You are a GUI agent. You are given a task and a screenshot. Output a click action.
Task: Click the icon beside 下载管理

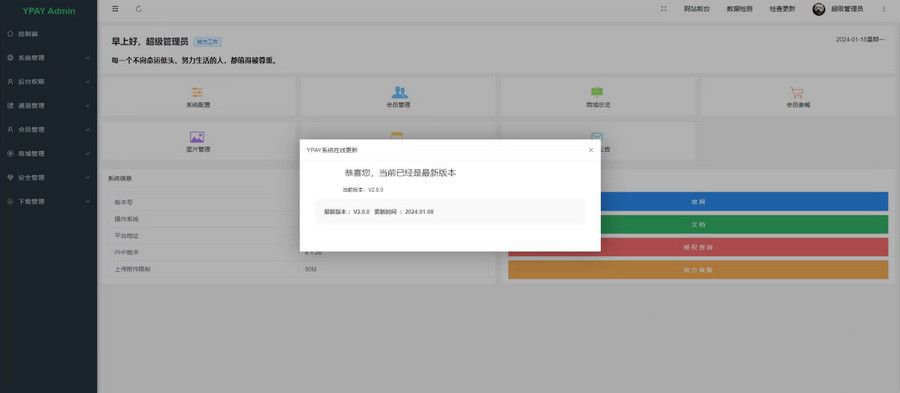pyautogui.click(x=10, y=201)
